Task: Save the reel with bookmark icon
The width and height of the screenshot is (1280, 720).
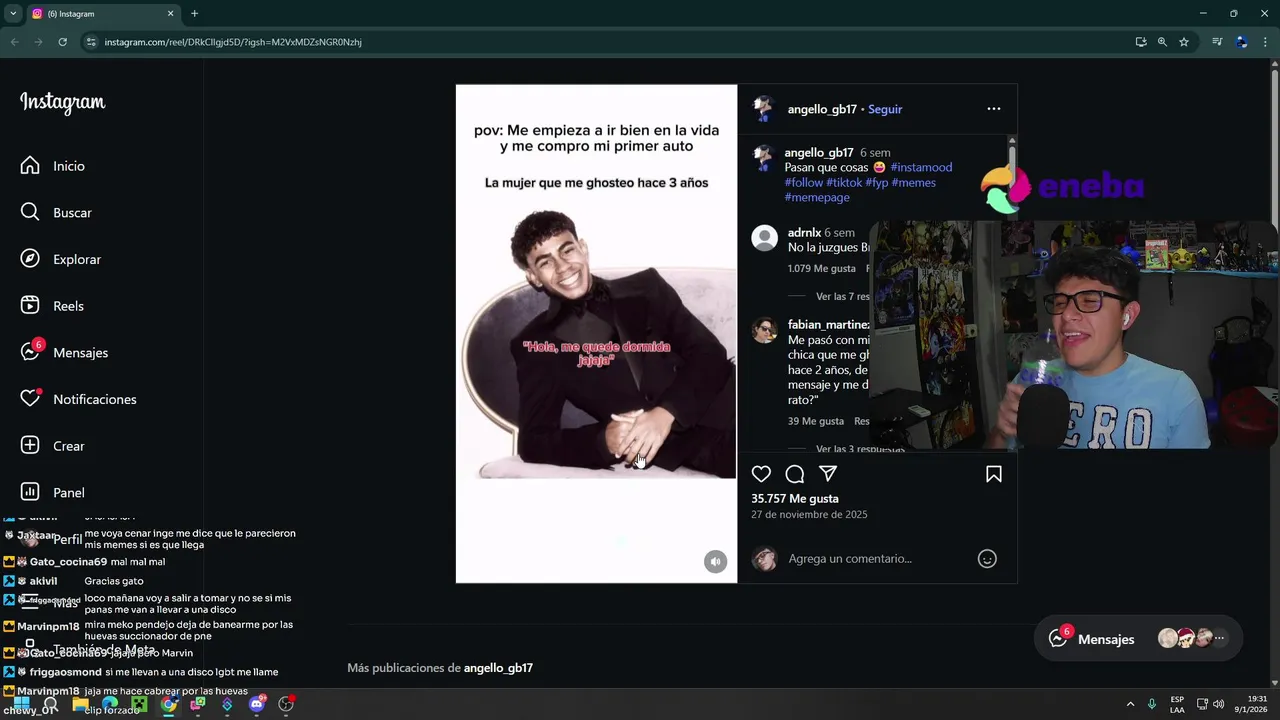Action: coord(994,474)
